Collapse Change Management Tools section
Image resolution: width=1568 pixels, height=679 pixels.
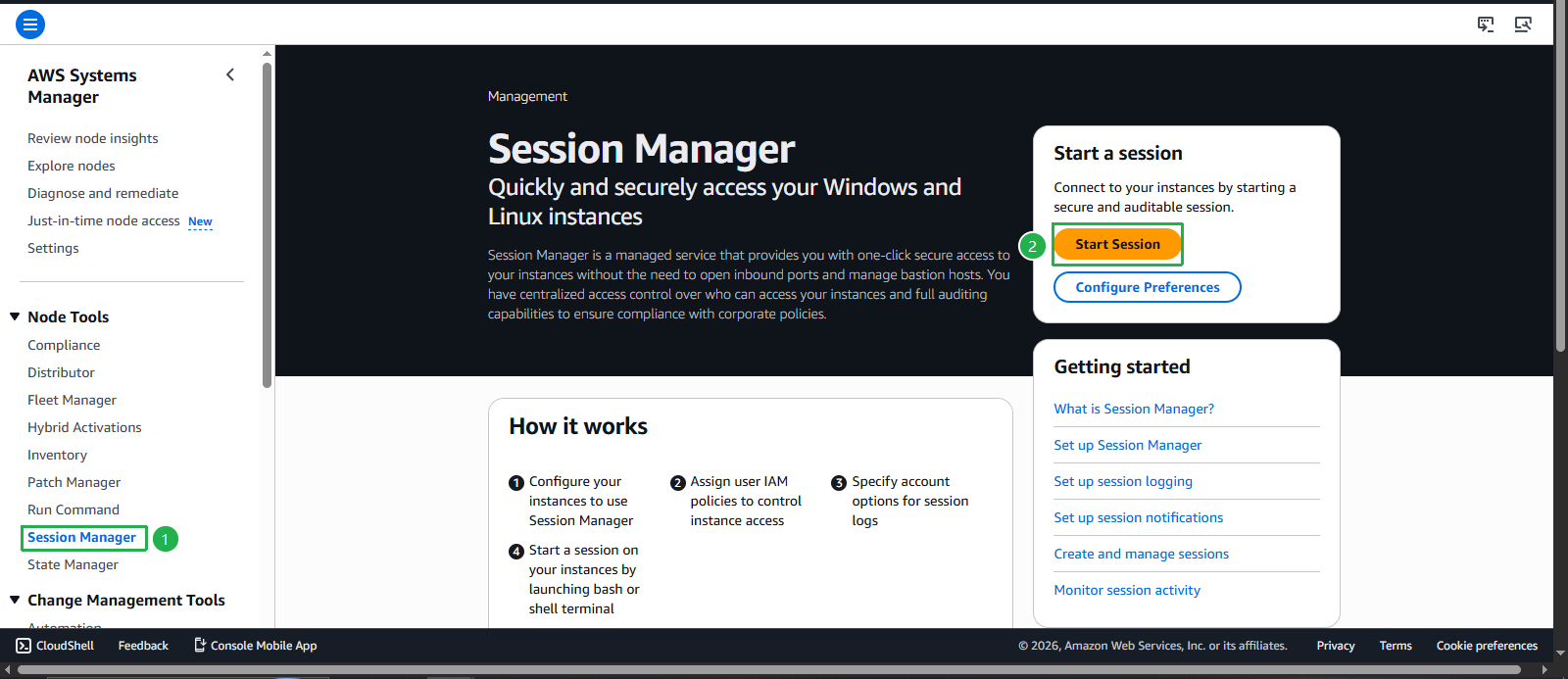[15, 600]
